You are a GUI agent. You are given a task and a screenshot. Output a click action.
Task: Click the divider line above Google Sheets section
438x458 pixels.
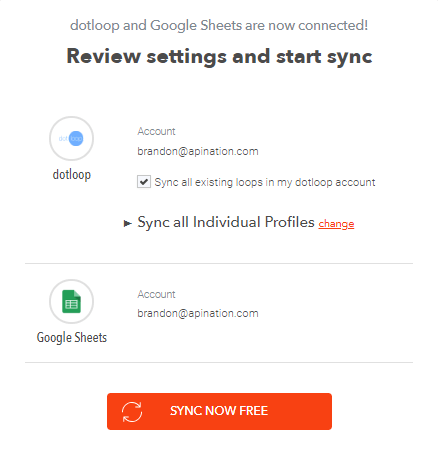point(219,263)
